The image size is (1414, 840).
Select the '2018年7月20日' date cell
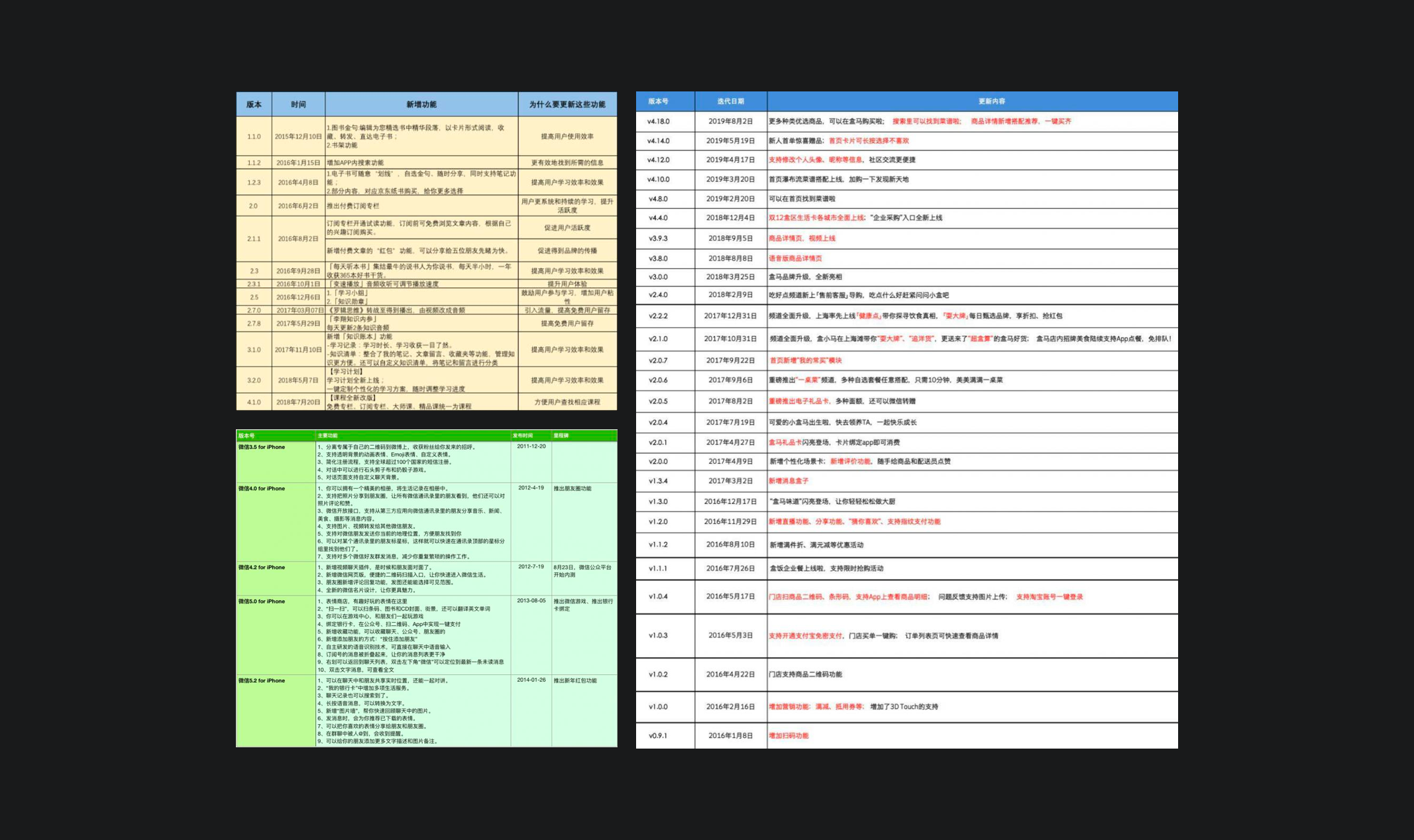pyautogui.click(x=298, y=402)
